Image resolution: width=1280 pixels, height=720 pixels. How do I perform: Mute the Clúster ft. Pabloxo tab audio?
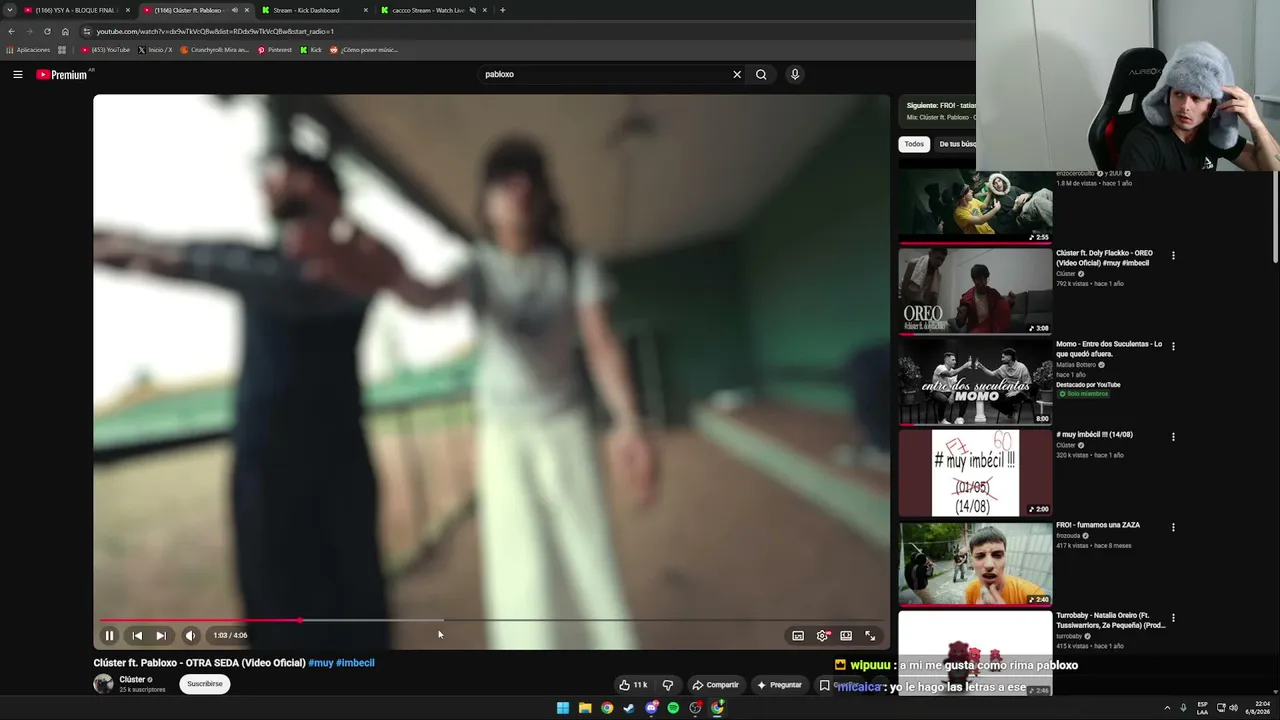tap(235, 10)
